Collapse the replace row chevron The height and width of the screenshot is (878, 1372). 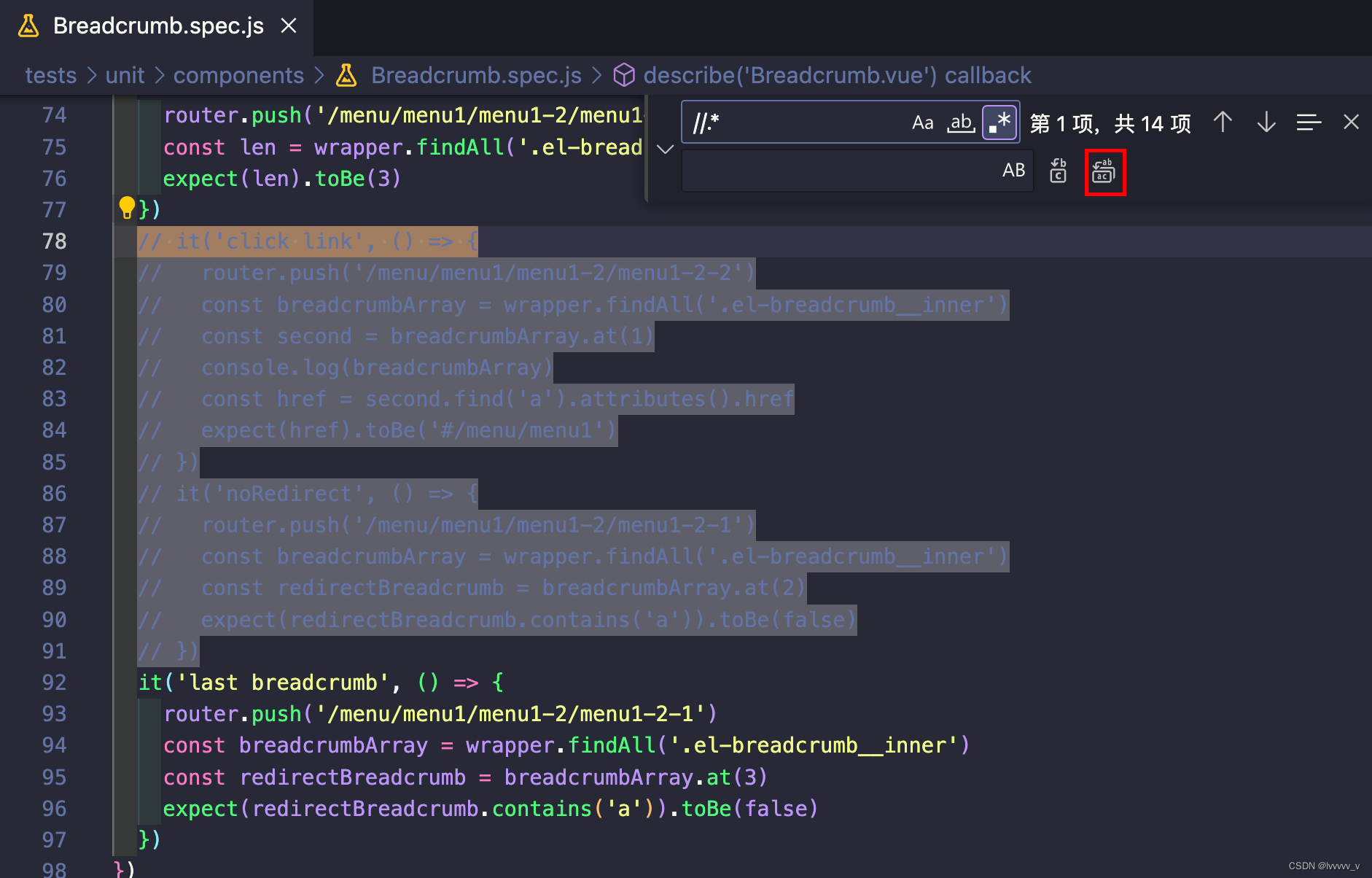pos(664,149)
